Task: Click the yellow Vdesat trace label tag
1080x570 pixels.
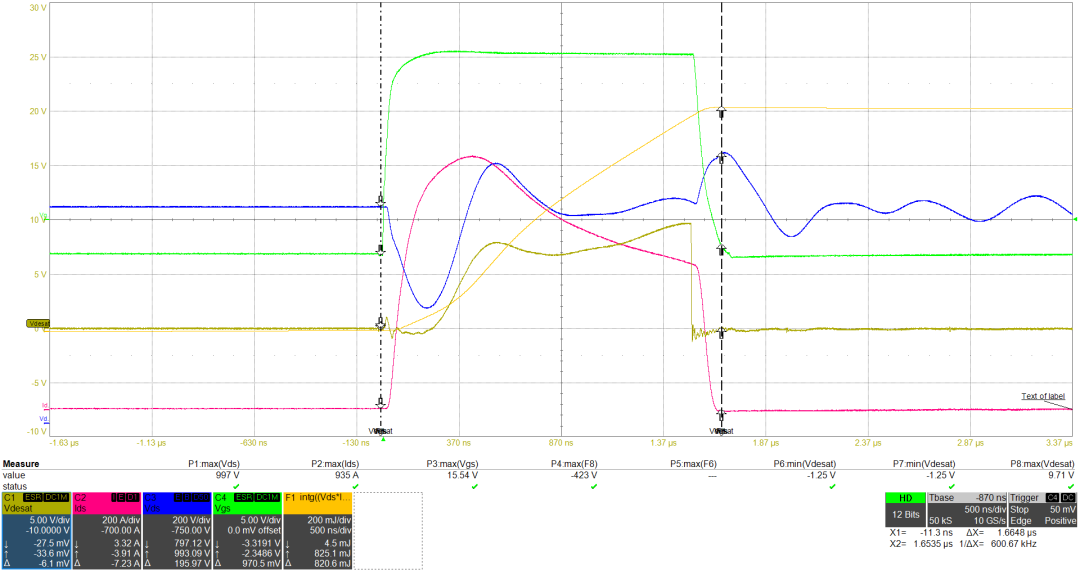Action: click(39, 324)
